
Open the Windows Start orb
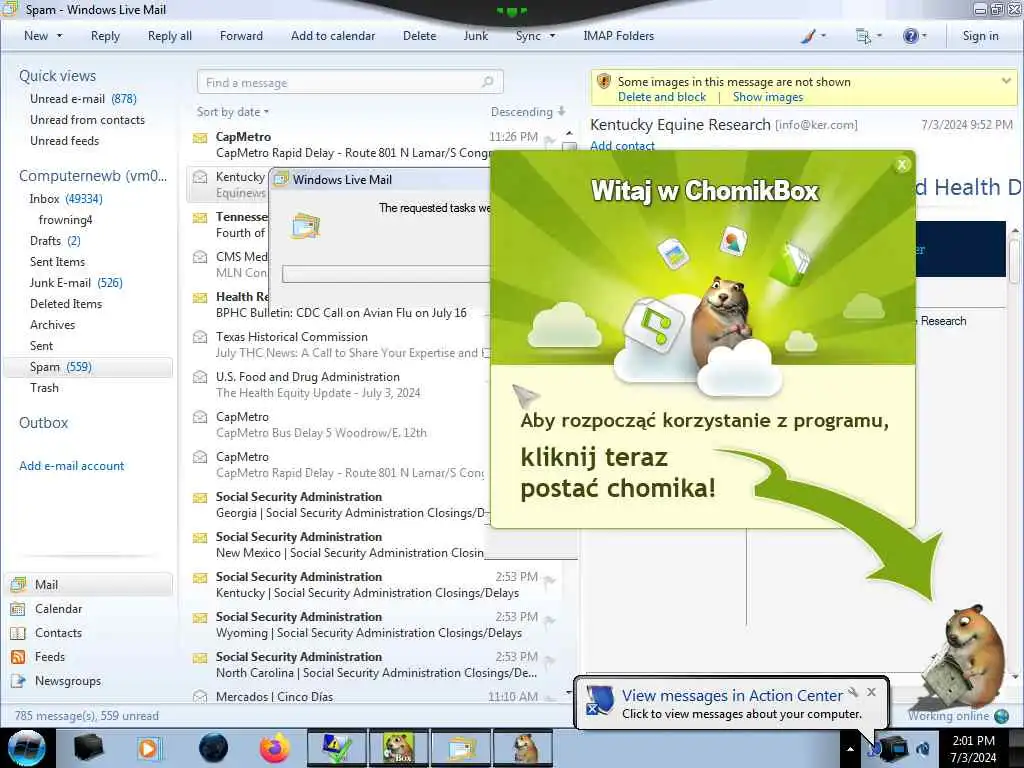[27, 748]
